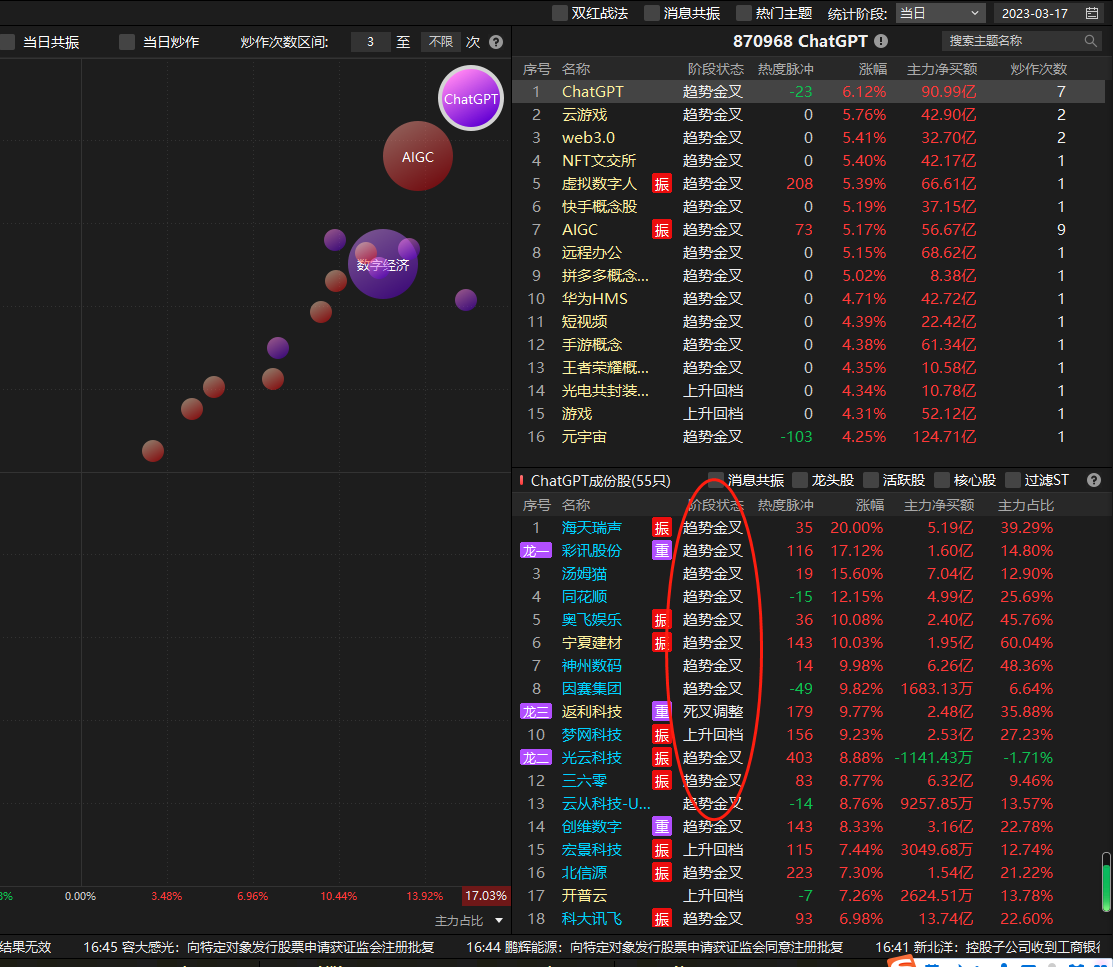Select the ChatGPT bubble in the chart
Image resolution: width=1113 pixels, height=967 pixels.
click(471, 98)
